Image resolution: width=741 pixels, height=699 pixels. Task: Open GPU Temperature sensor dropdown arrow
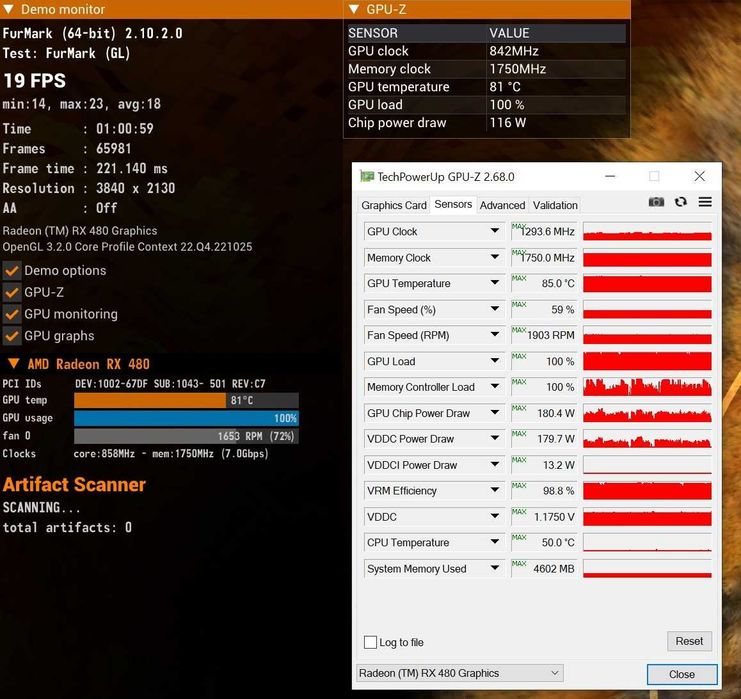click(x=495, y=283)
